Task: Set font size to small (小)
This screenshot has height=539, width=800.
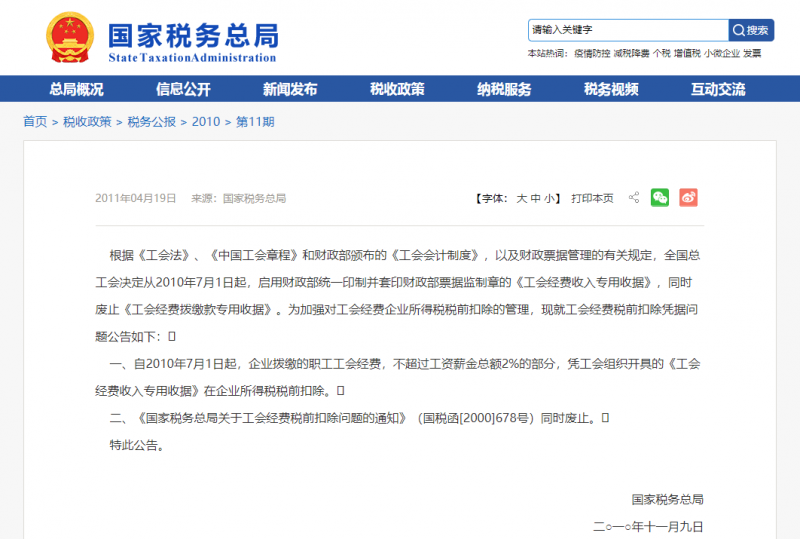Action: pyautogui.click(x=550, y=199)
